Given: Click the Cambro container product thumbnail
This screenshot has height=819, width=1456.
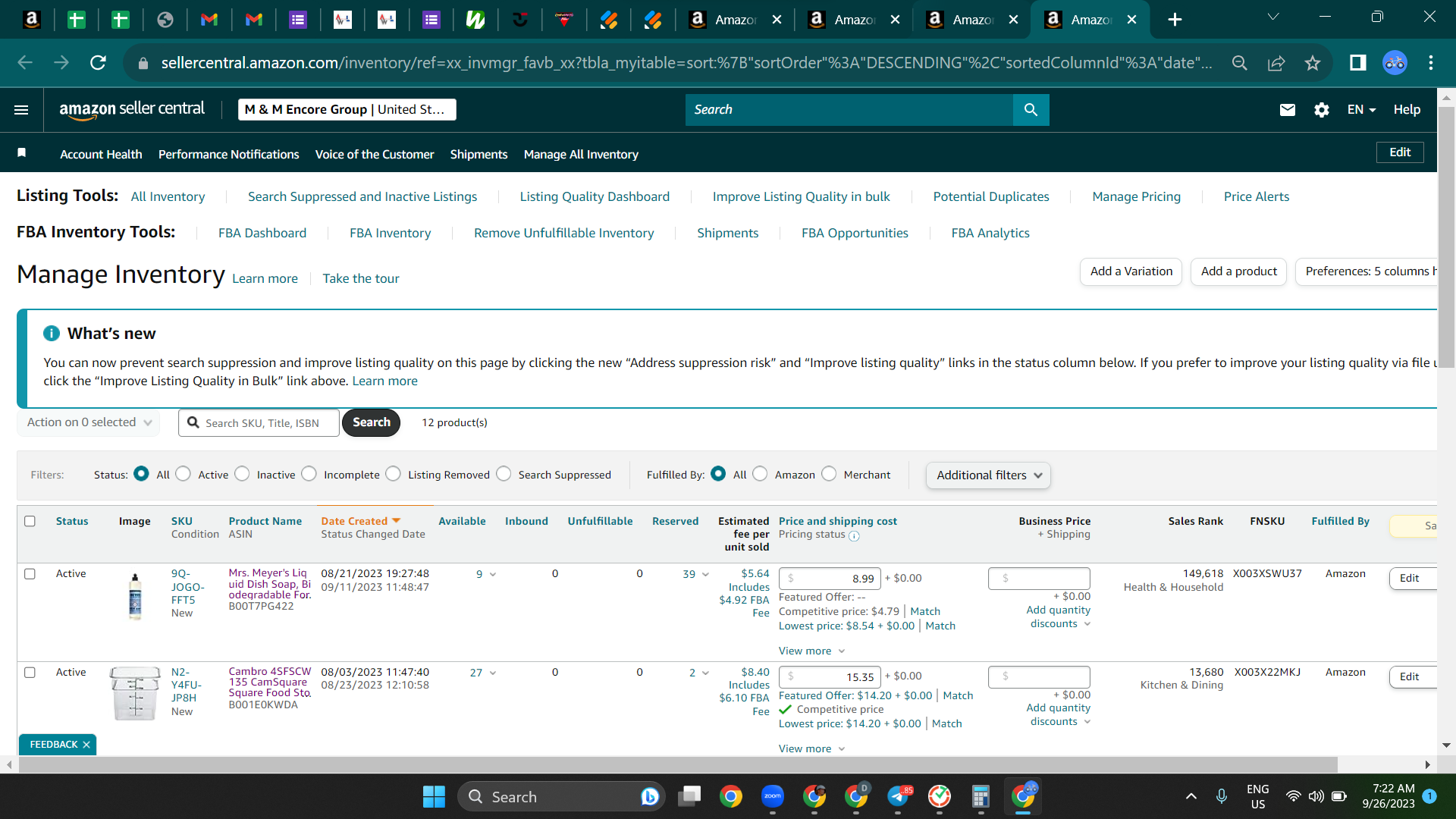Looking at the screenshot, I should pyautogui.click(x=135, y=692).
